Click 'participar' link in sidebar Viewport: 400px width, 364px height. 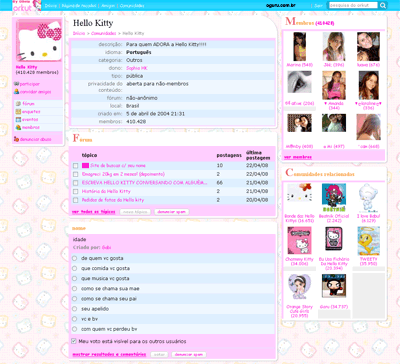(30, 84)
